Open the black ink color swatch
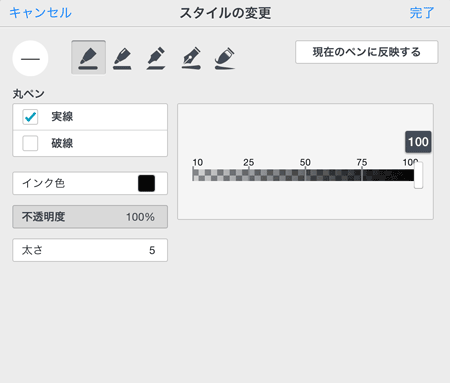450x383 pixels. tap(147, 183)
